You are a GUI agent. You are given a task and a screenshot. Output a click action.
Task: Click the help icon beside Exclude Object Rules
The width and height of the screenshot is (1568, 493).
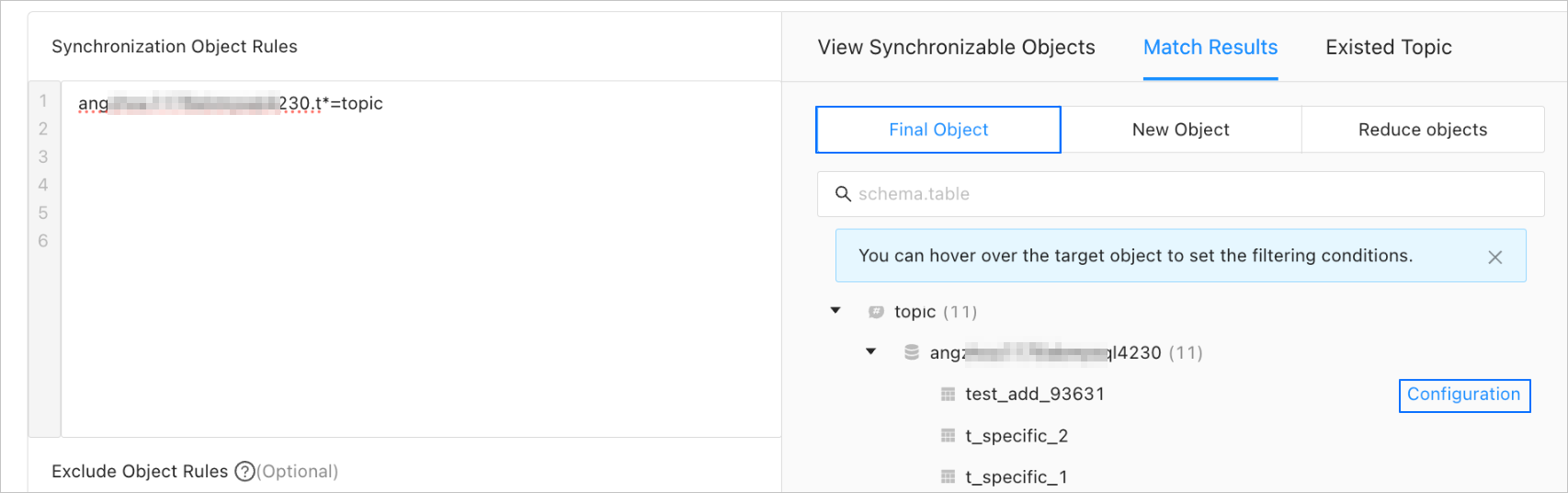click(x=244, y=472)
